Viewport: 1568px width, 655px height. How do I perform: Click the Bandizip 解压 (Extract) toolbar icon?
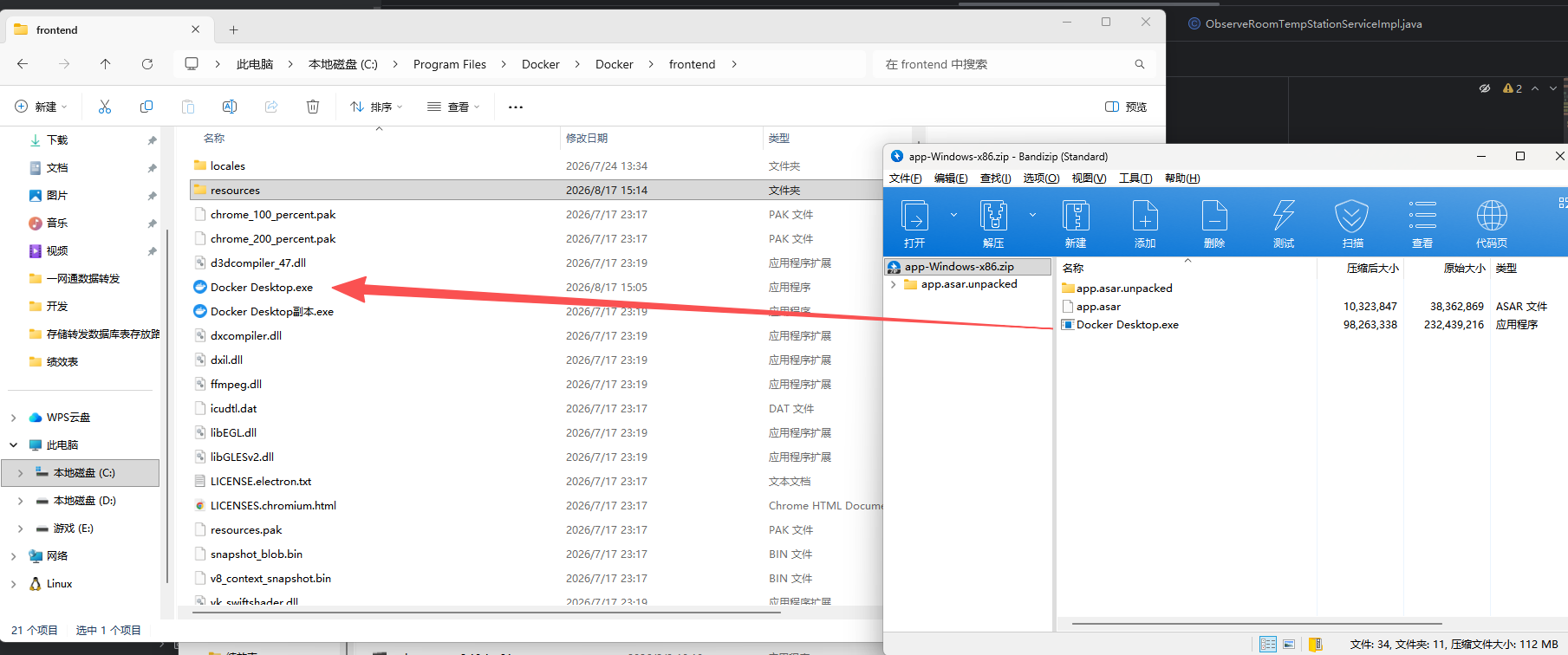(x=993, y=216)
